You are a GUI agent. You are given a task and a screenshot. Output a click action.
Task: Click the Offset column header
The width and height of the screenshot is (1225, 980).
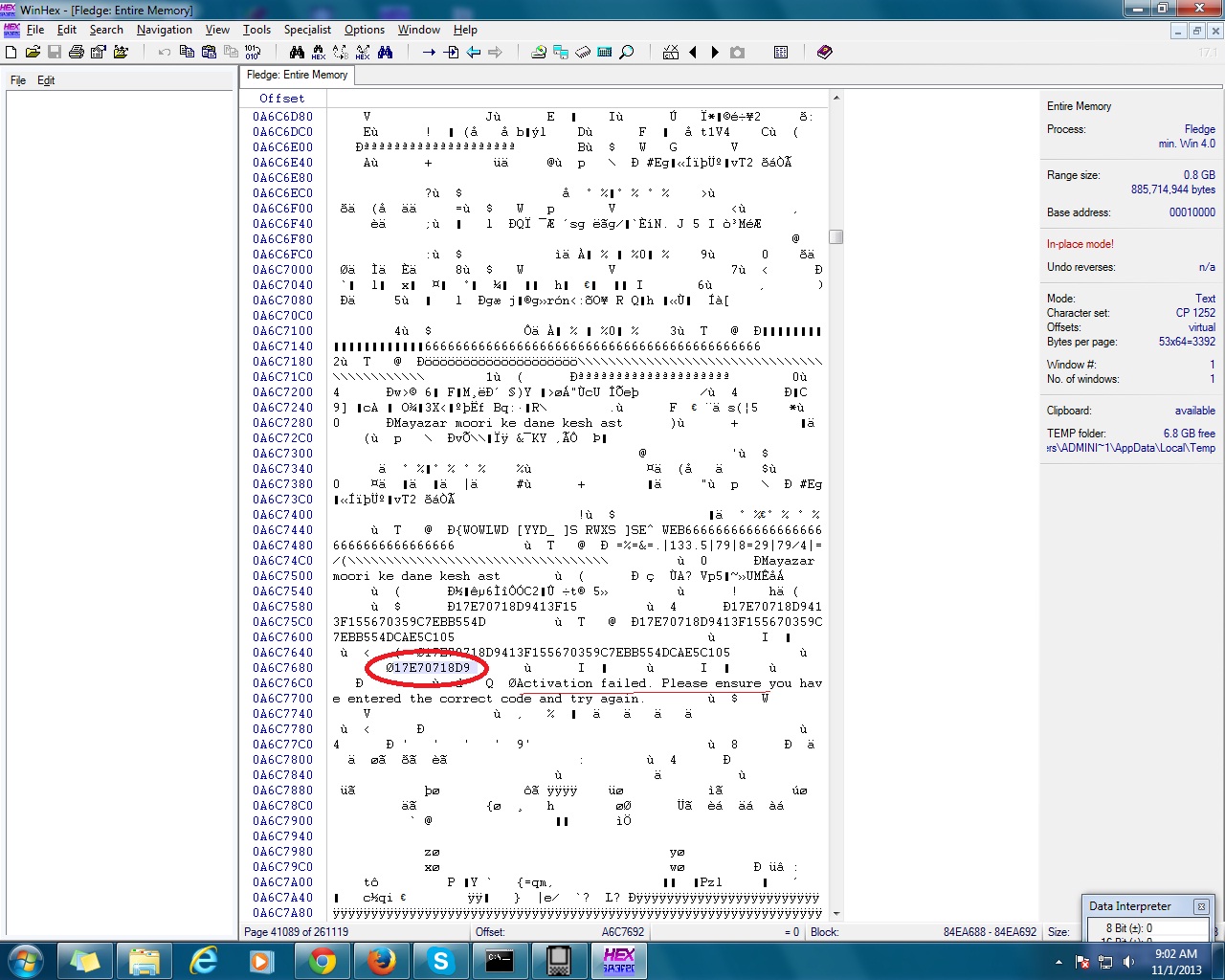[282, 99]
